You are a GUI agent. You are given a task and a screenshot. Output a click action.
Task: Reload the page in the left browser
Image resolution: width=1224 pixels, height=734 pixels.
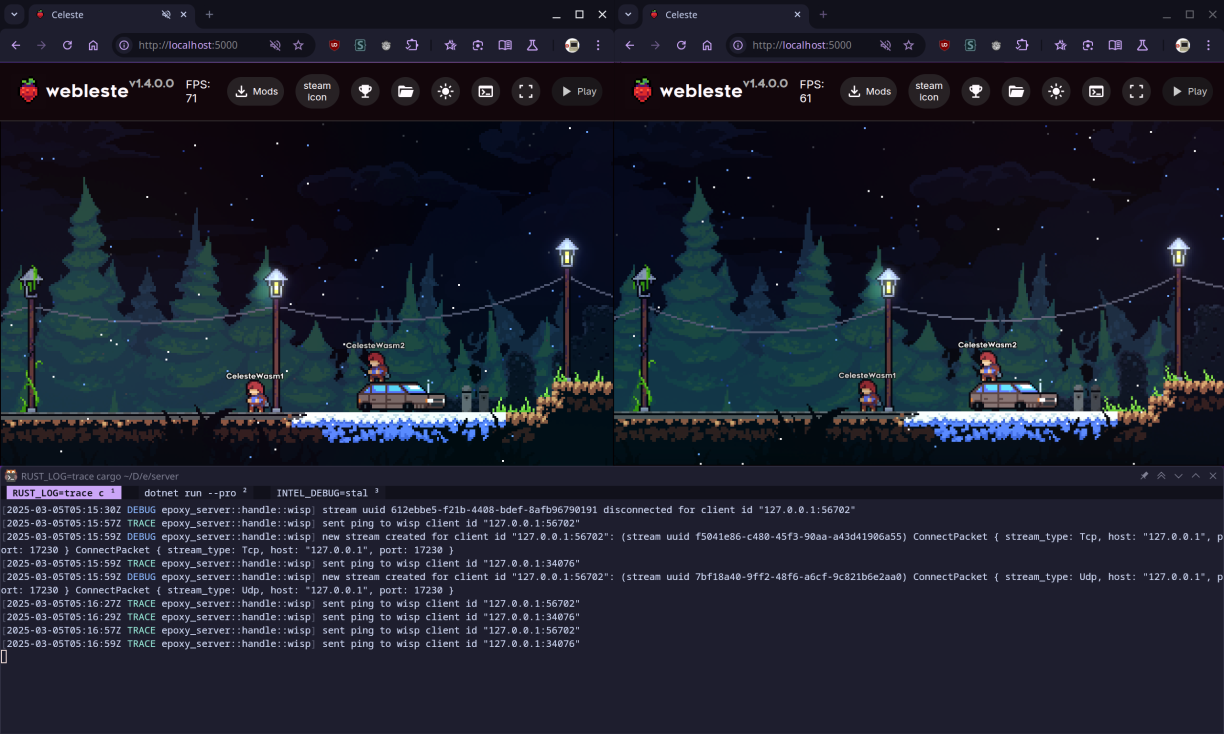(67, 45)
